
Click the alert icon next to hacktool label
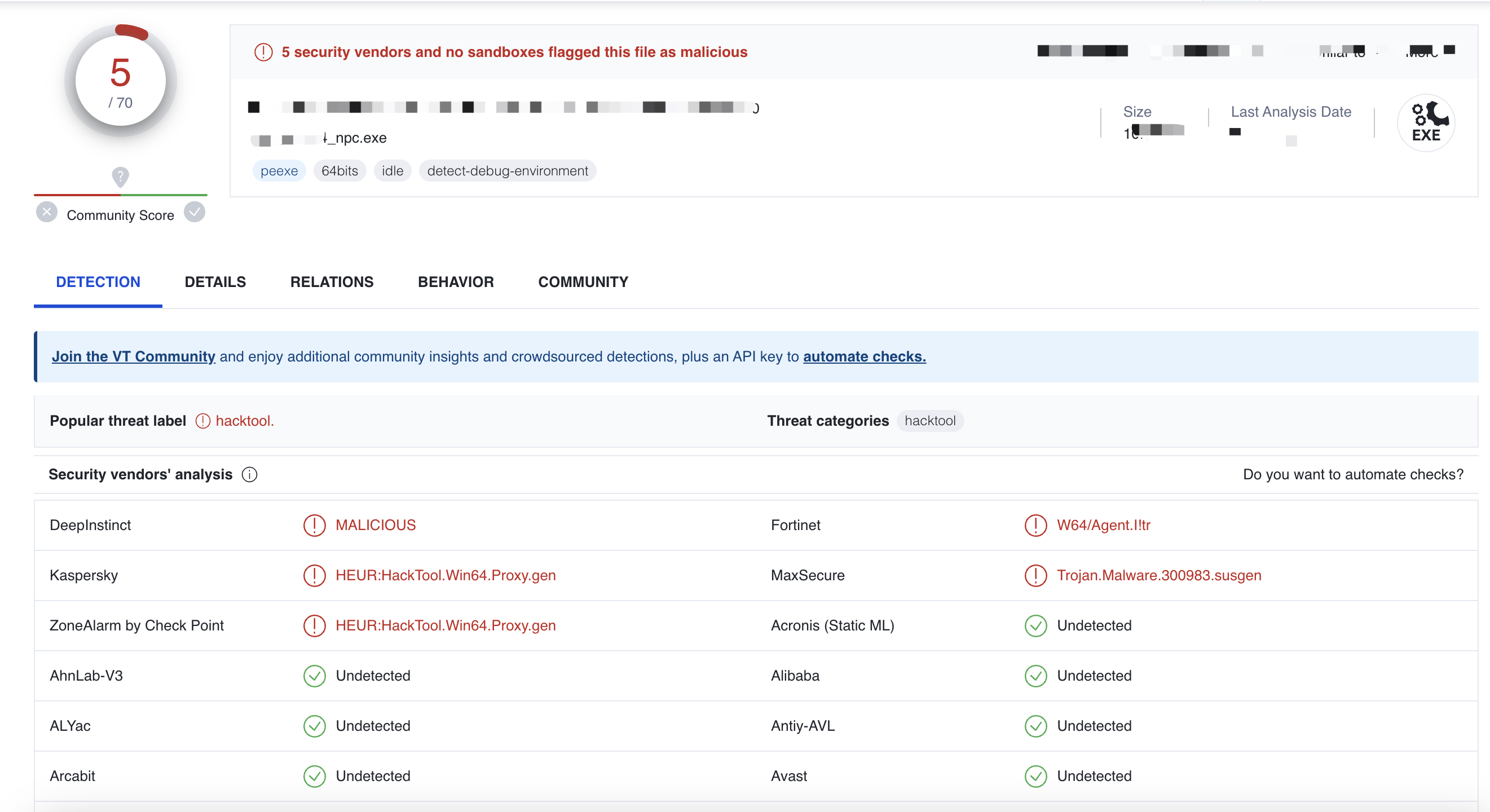(x=202, y=421)
